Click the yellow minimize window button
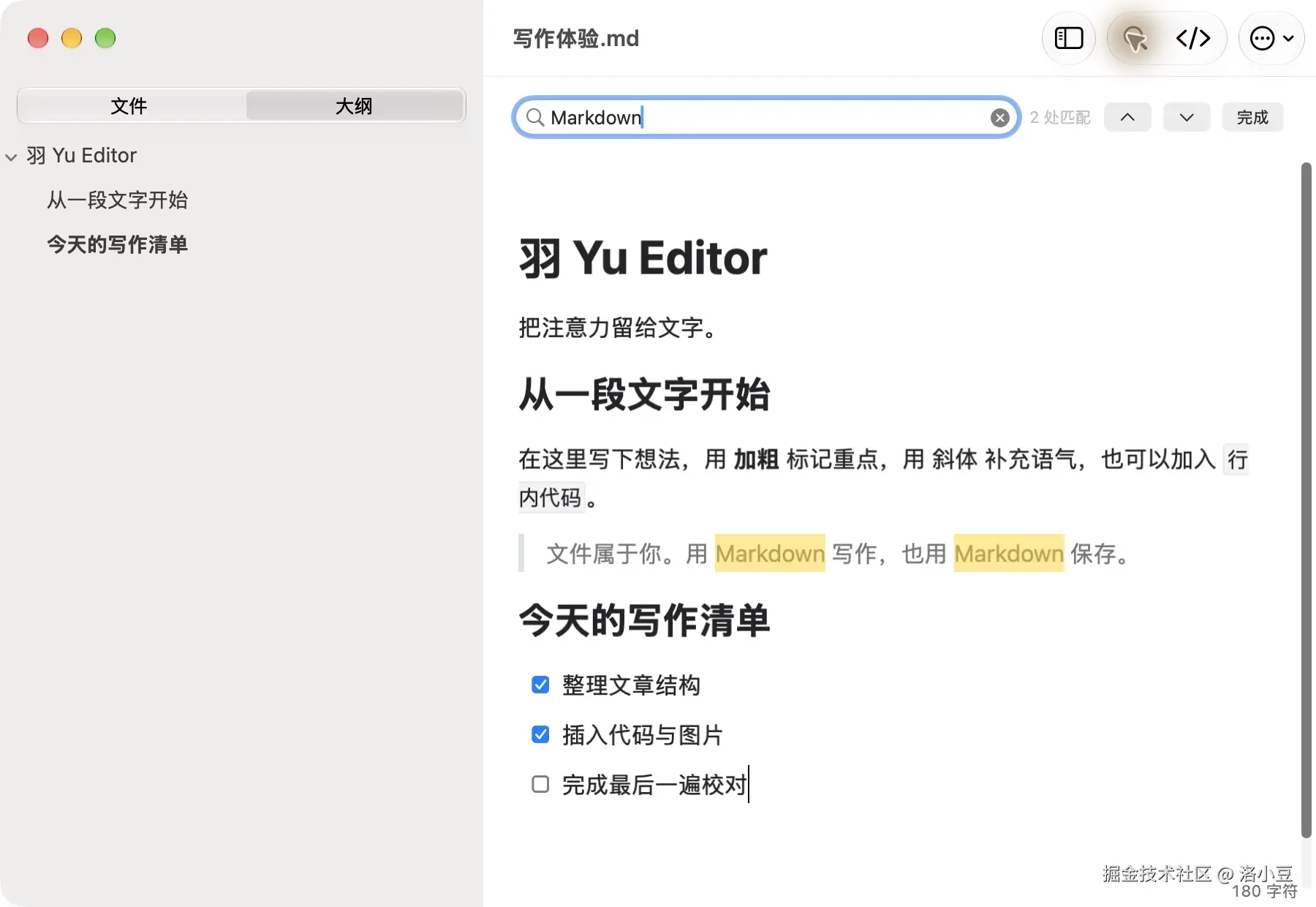This screenshot has height=907, width=1316. (x=72, y=38)
